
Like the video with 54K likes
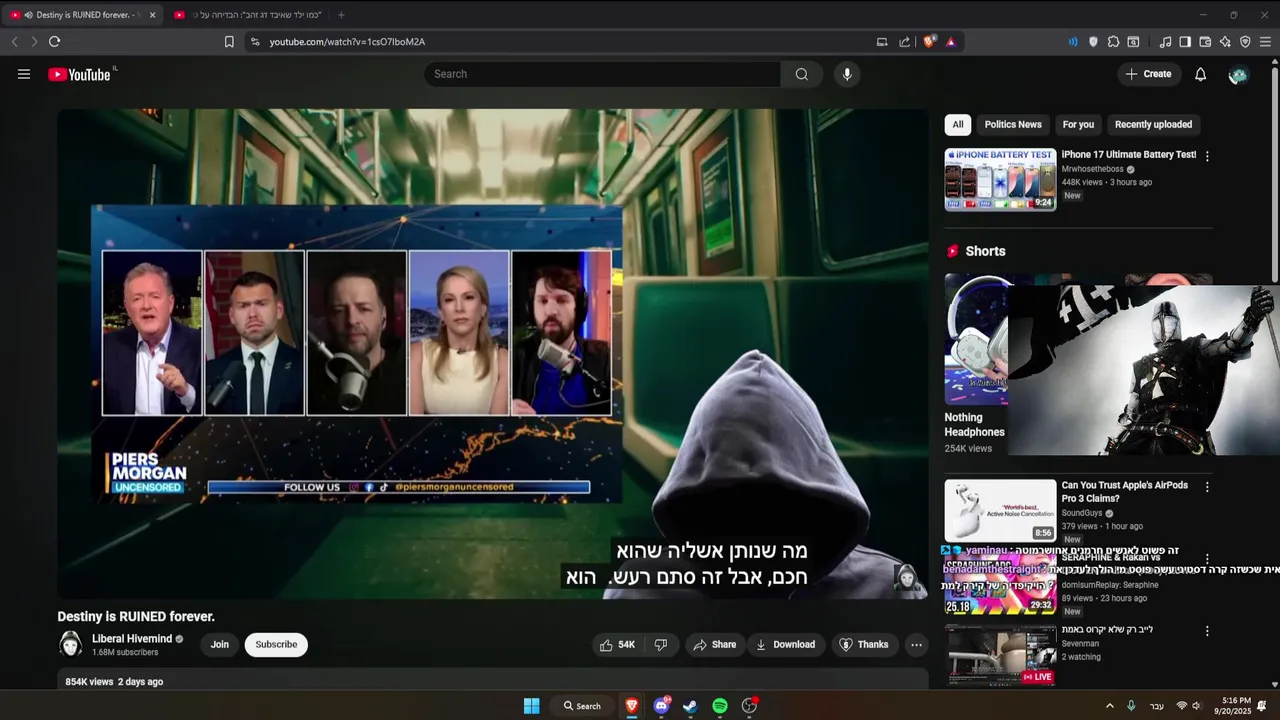point(617,645)
